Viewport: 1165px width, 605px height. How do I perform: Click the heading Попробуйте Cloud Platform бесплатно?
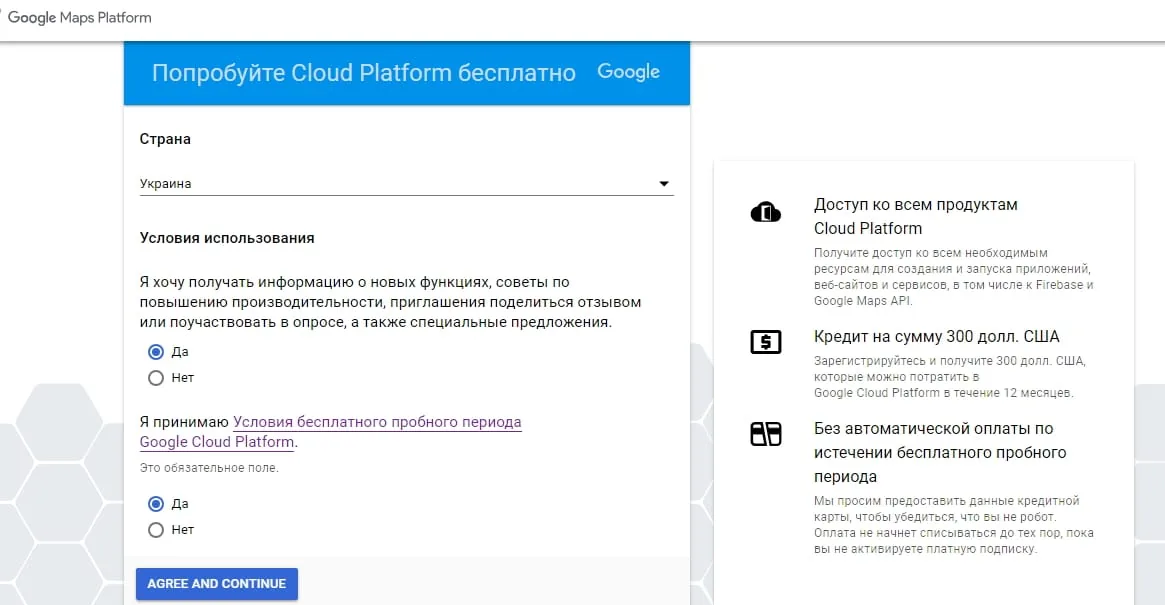(364, 73)
